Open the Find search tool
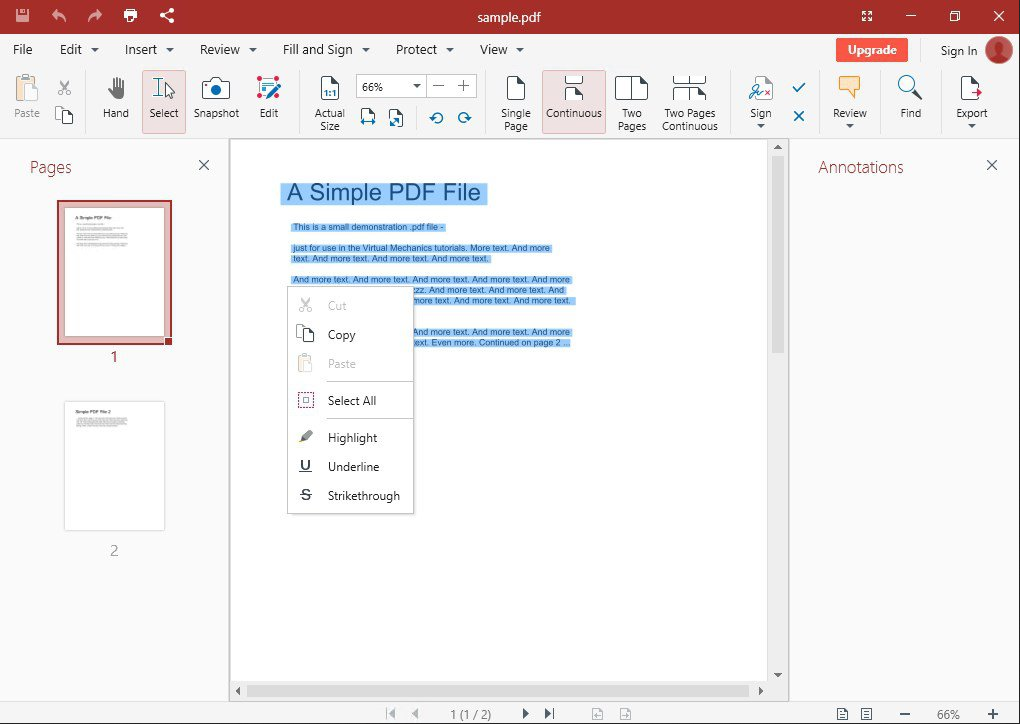 coord(910,100)
